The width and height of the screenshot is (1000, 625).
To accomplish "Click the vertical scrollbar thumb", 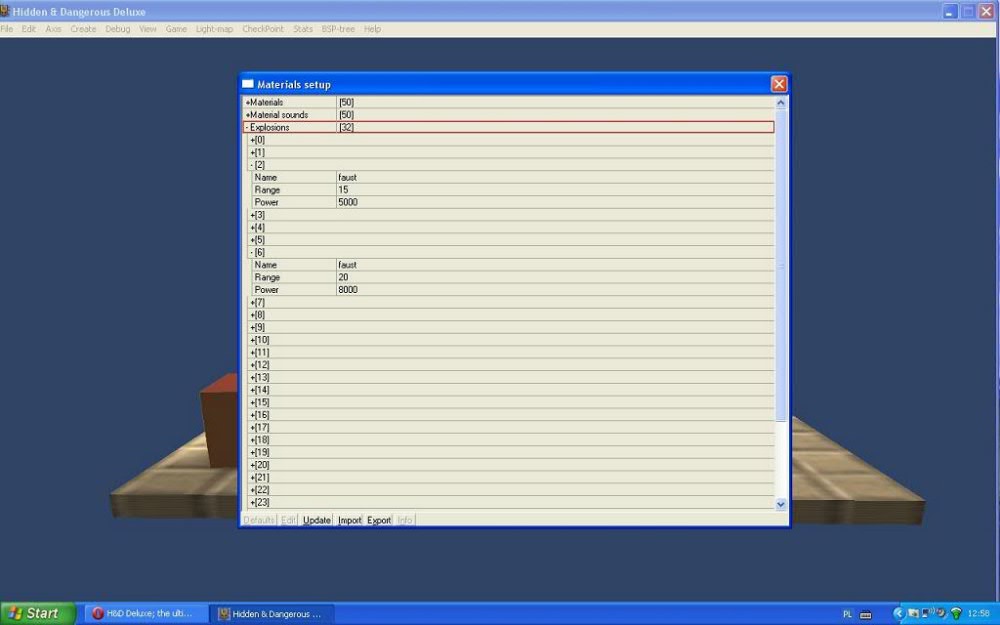I will [781, 265].
